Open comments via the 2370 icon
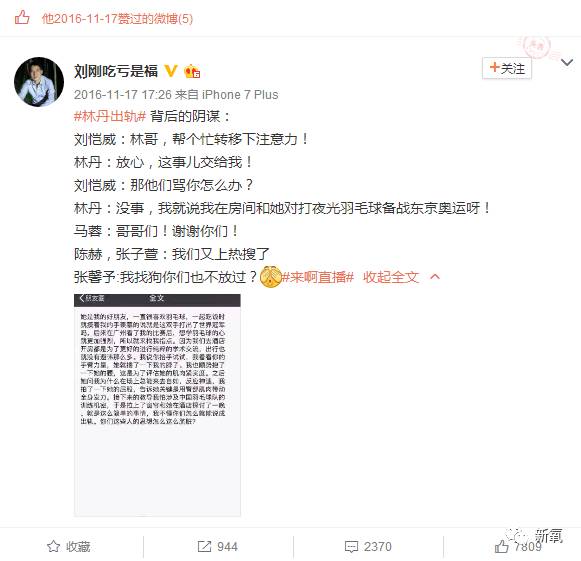The image size is (581, 561). coord(351,547)
